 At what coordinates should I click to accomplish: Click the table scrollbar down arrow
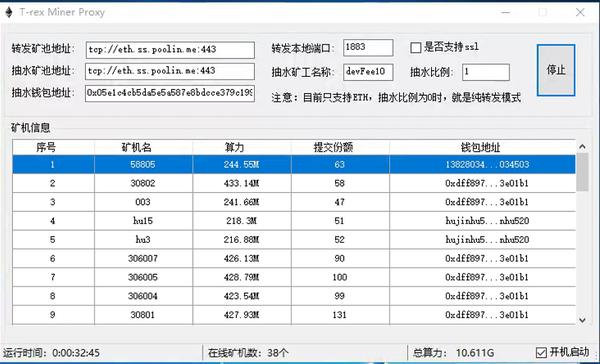pyautogui.click(x=582, y=320)
